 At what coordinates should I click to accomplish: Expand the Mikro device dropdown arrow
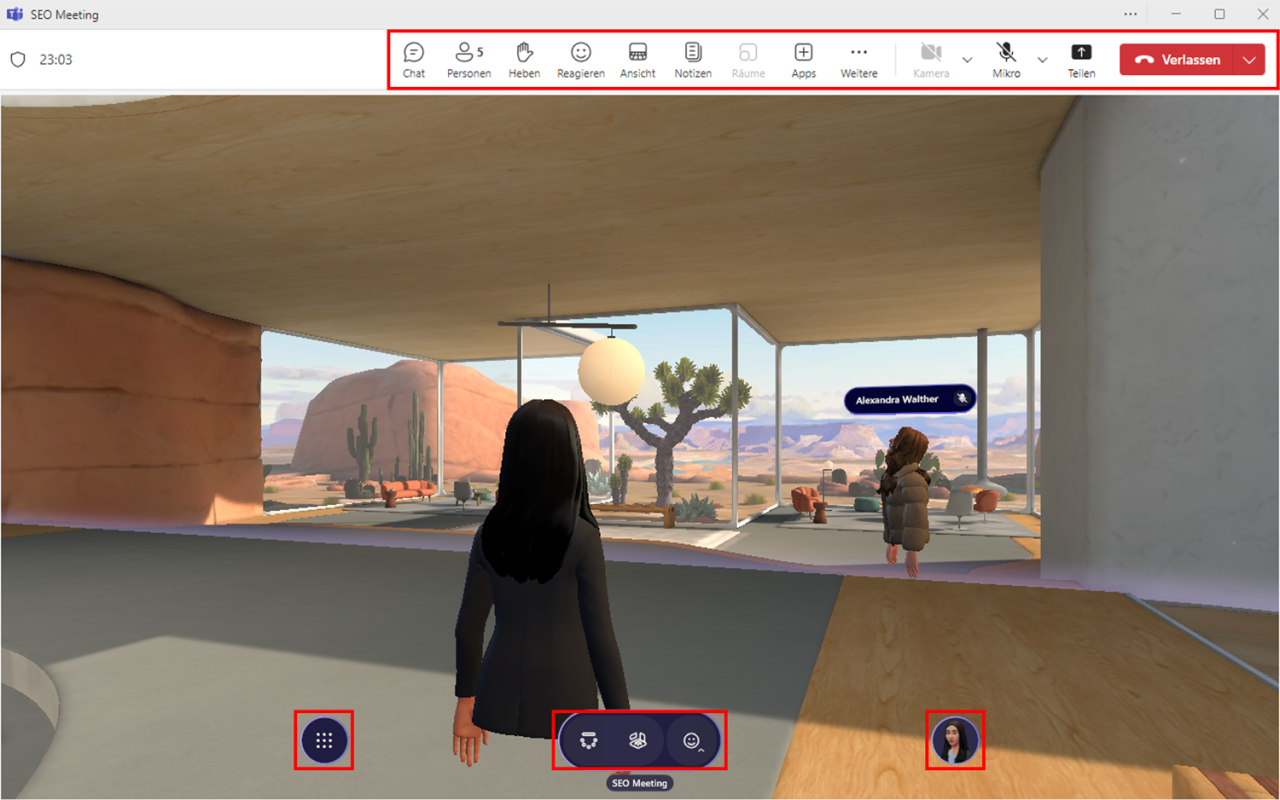[1042, 60]
